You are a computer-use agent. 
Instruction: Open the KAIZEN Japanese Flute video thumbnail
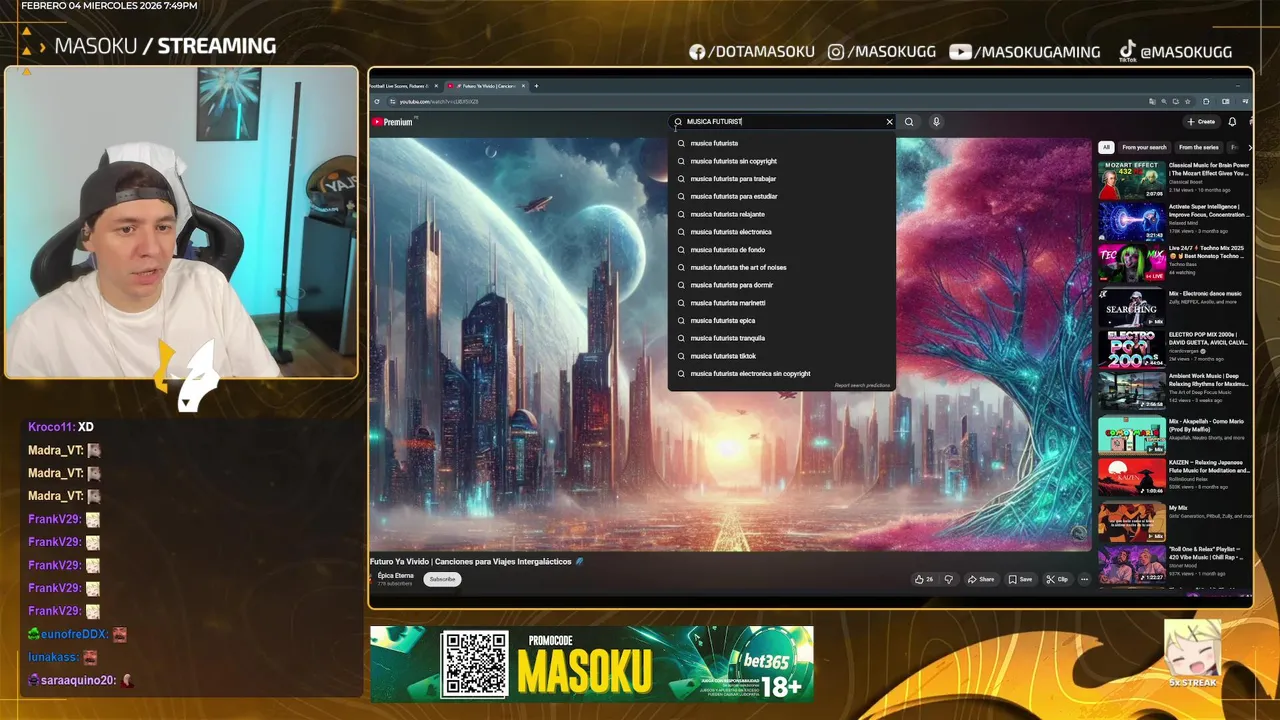pos(1132,477)
